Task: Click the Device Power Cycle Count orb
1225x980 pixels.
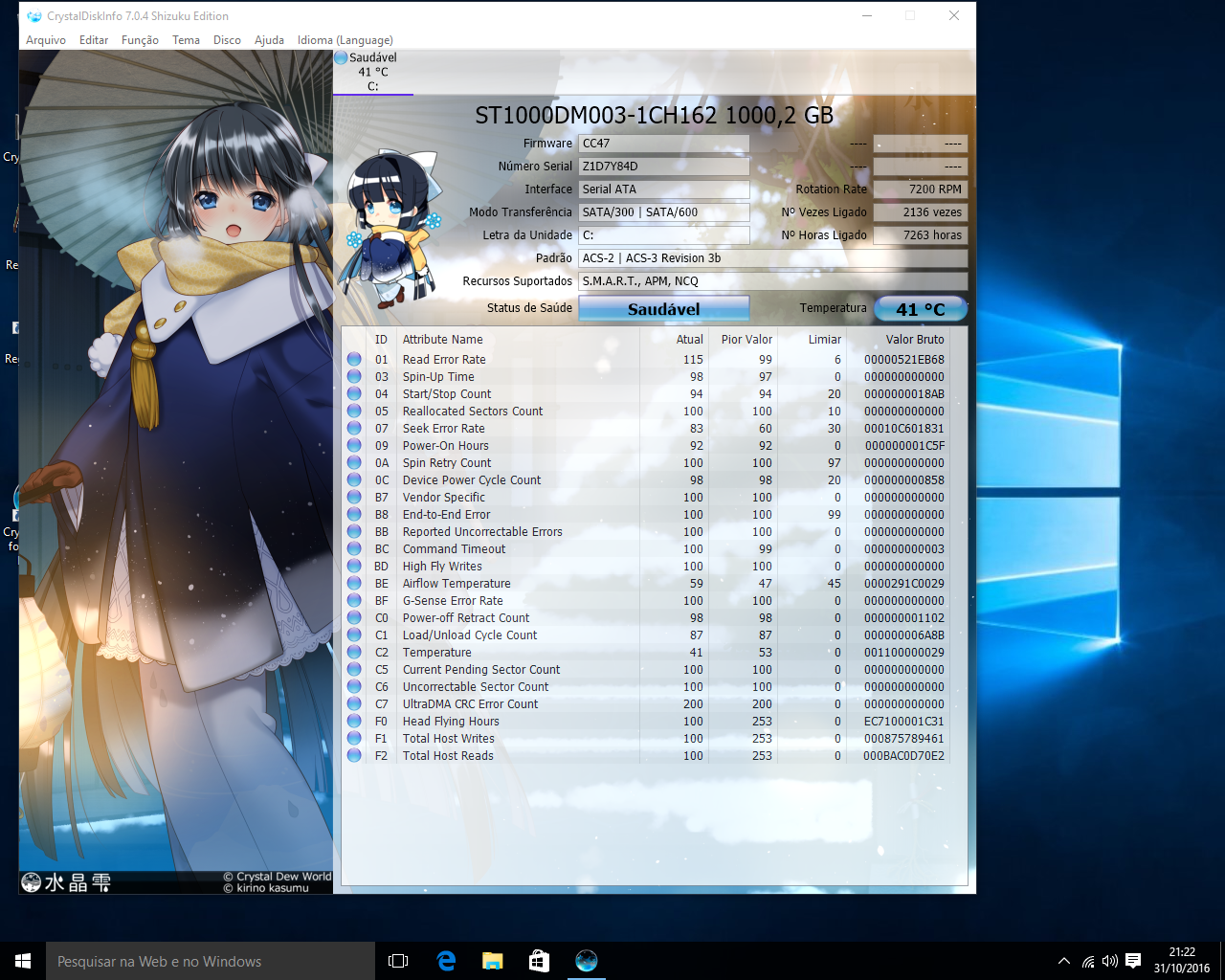Action: pyautogui.click(x=354, y=480)
